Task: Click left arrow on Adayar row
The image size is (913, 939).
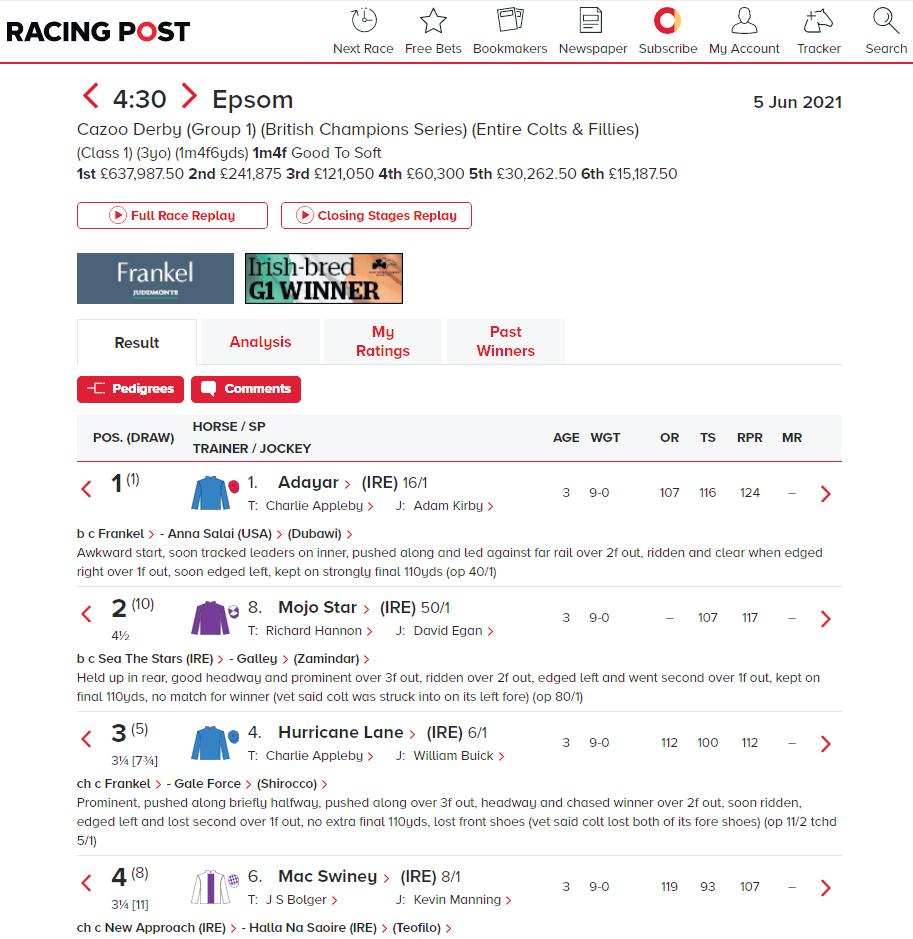Action: (x=86, y=489)
